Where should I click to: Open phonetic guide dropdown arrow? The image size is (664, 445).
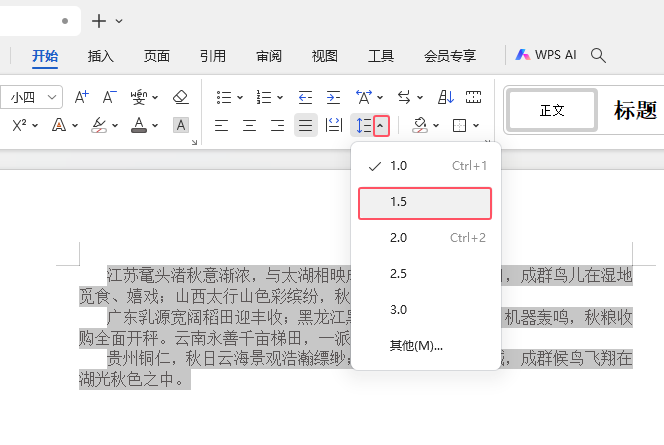(x=155, y=98)
